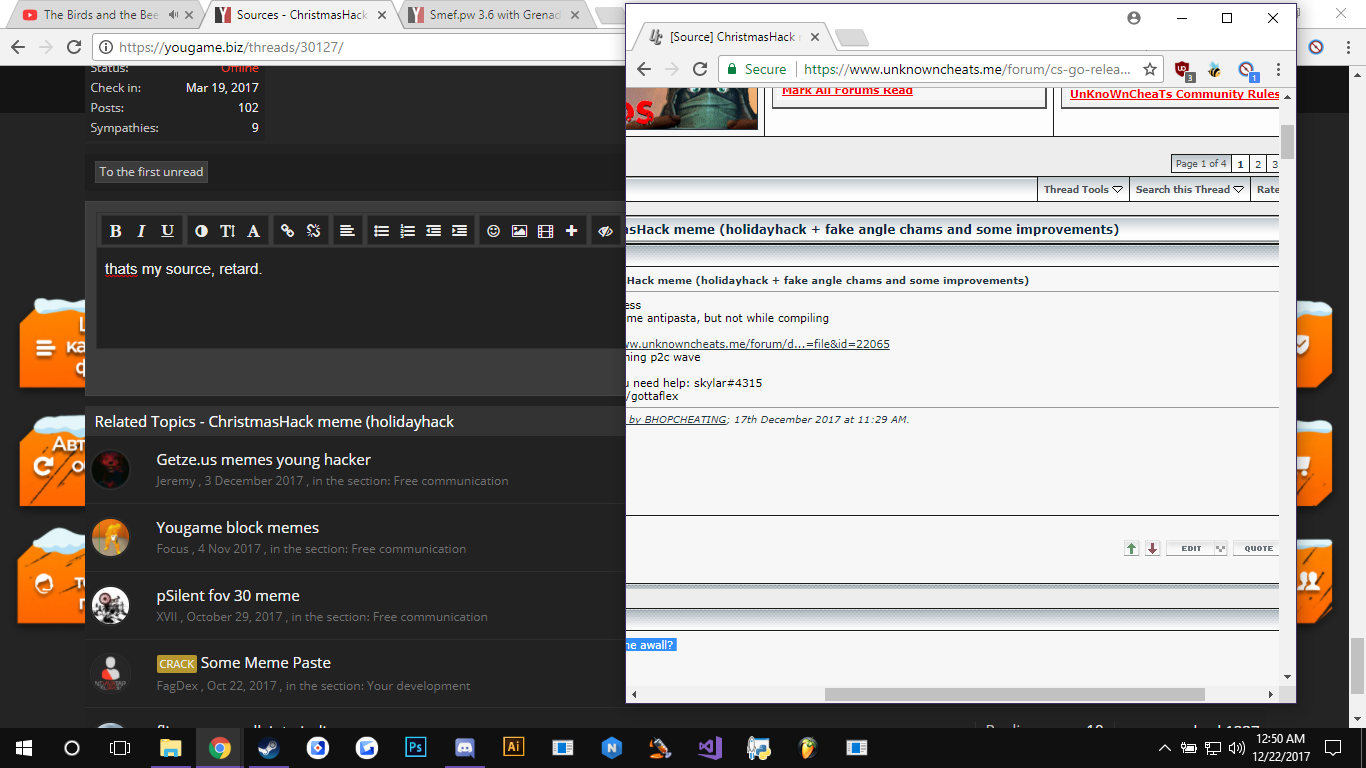Toggle italic formatting in the editor
Image resolution: width=1366 pixels, height=768 pixels.
point(141,231)
